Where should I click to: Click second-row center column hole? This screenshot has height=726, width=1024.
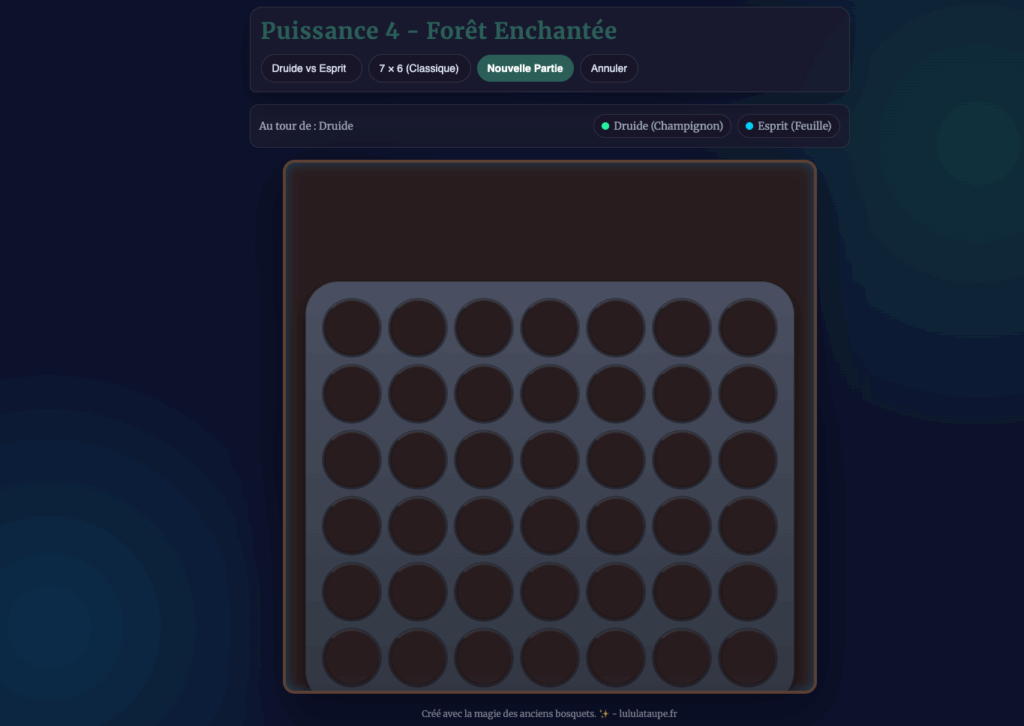point(549,394)
